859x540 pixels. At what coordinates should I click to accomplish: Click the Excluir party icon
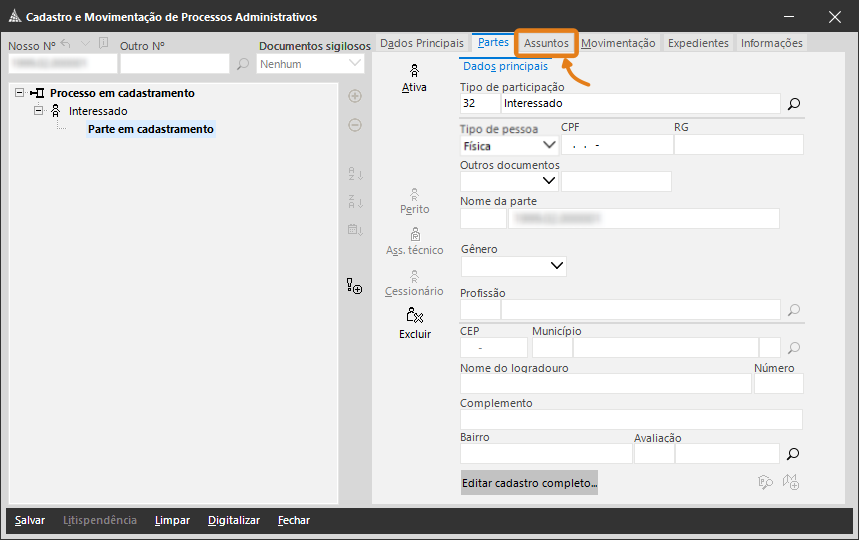(x=414, y=317)
